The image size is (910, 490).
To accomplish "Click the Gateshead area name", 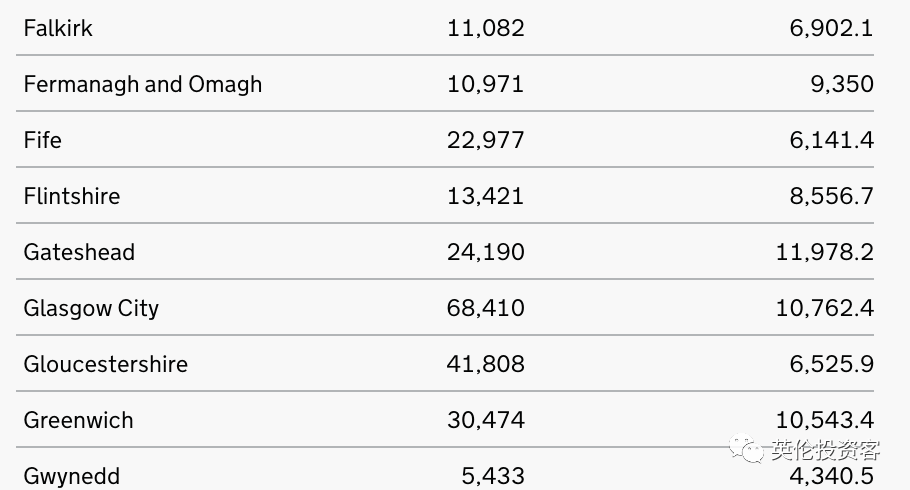I will pyautogui.click(x=80, y=252).
